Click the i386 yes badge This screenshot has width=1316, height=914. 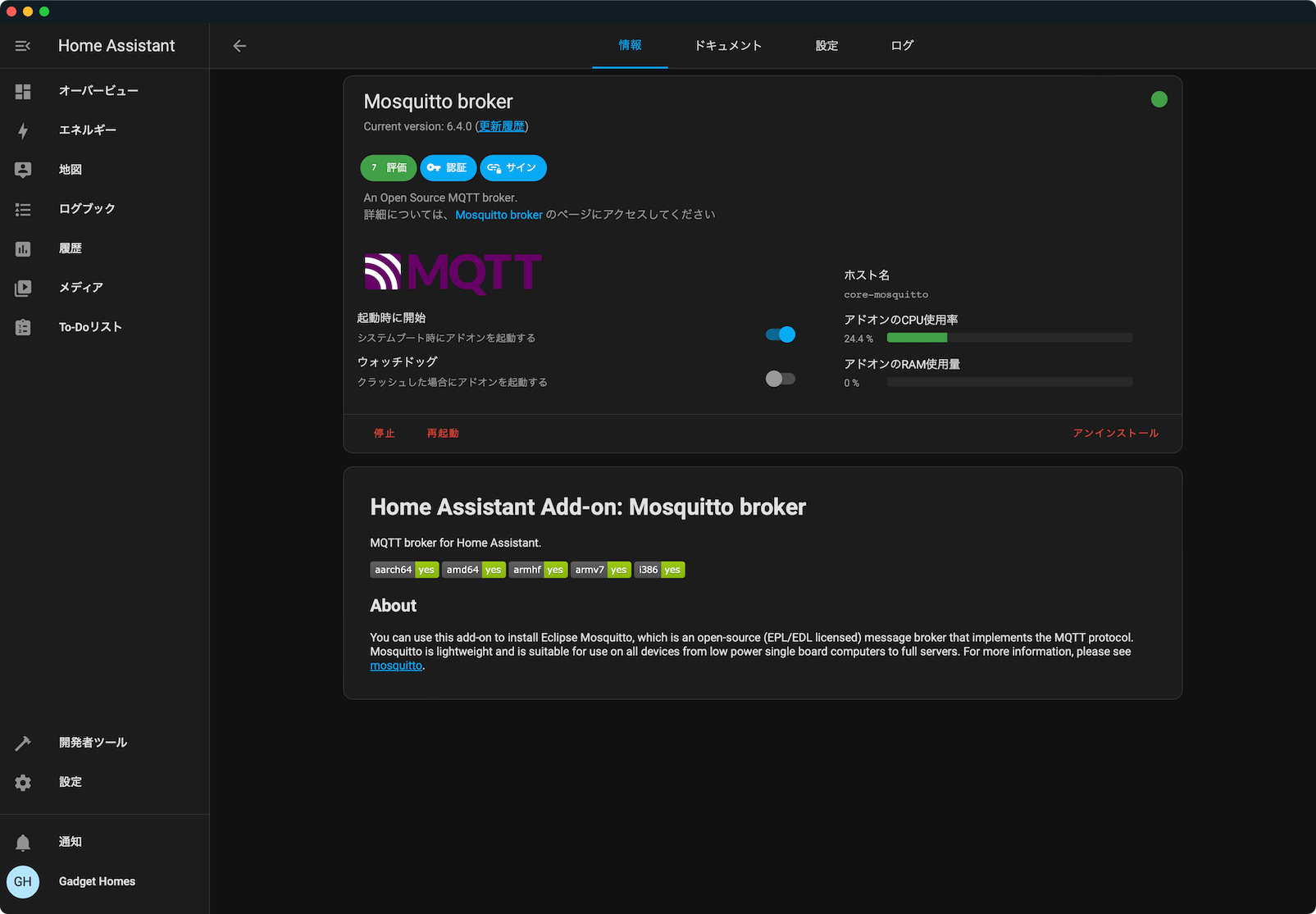(659, 570)
